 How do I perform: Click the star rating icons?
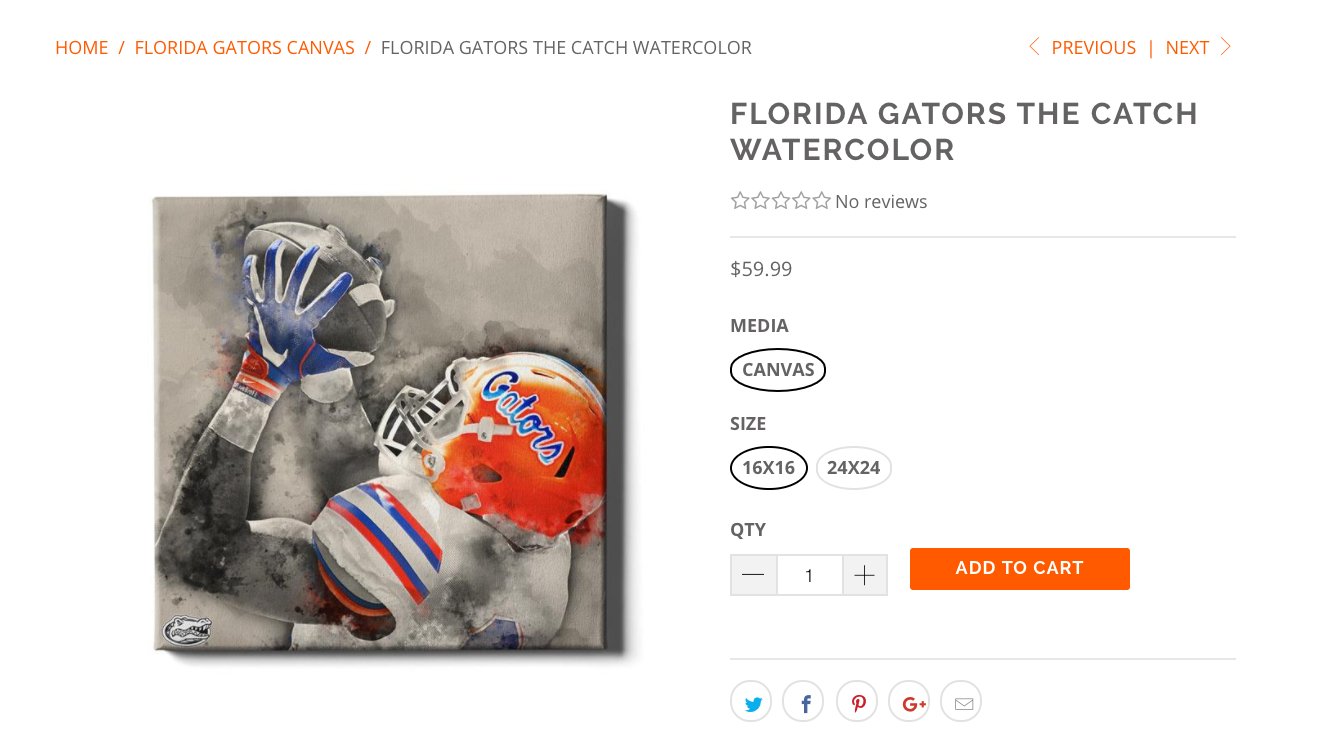click(780, 201)
